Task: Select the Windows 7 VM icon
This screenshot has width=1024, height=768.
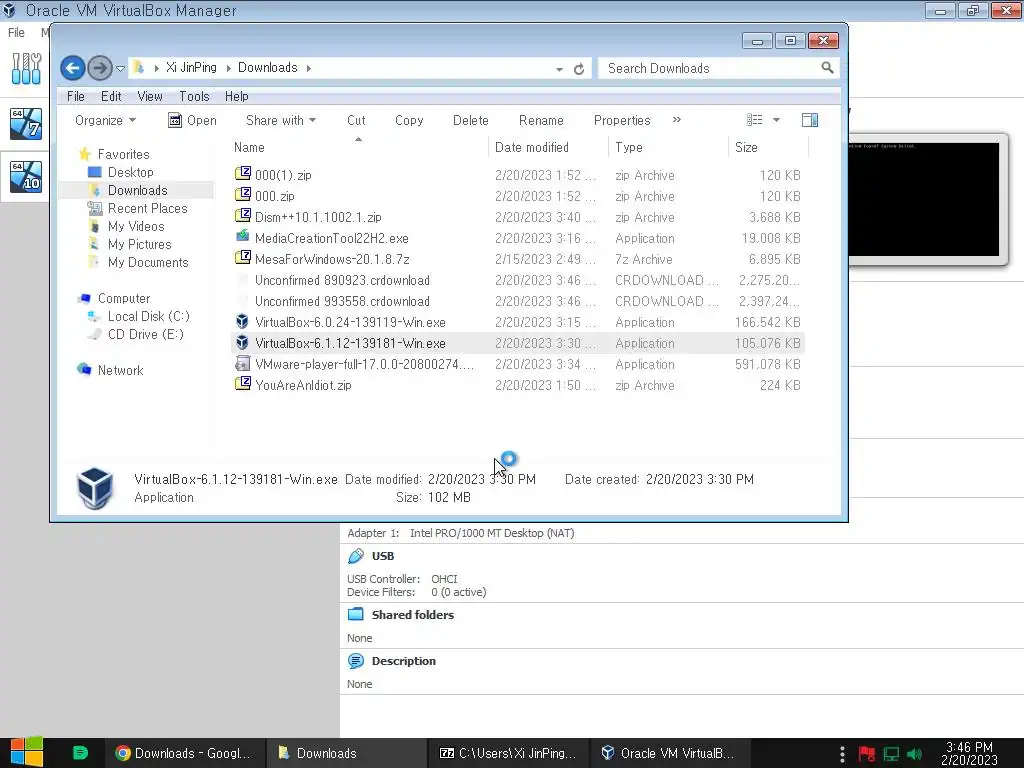Action: coord(26,123)
